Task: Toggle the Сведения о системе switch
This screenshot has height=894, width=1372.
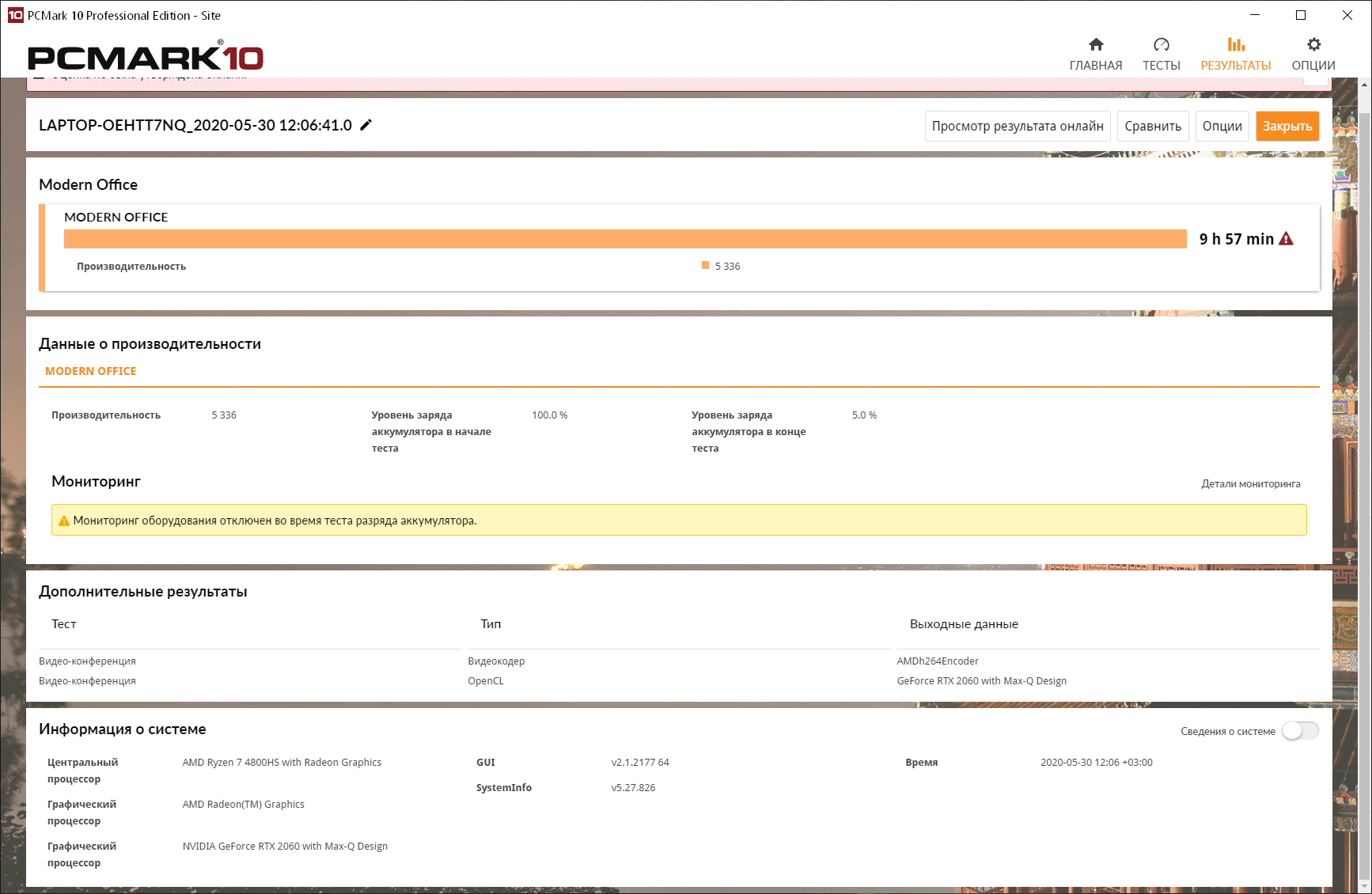Action: click(1300, 731)
